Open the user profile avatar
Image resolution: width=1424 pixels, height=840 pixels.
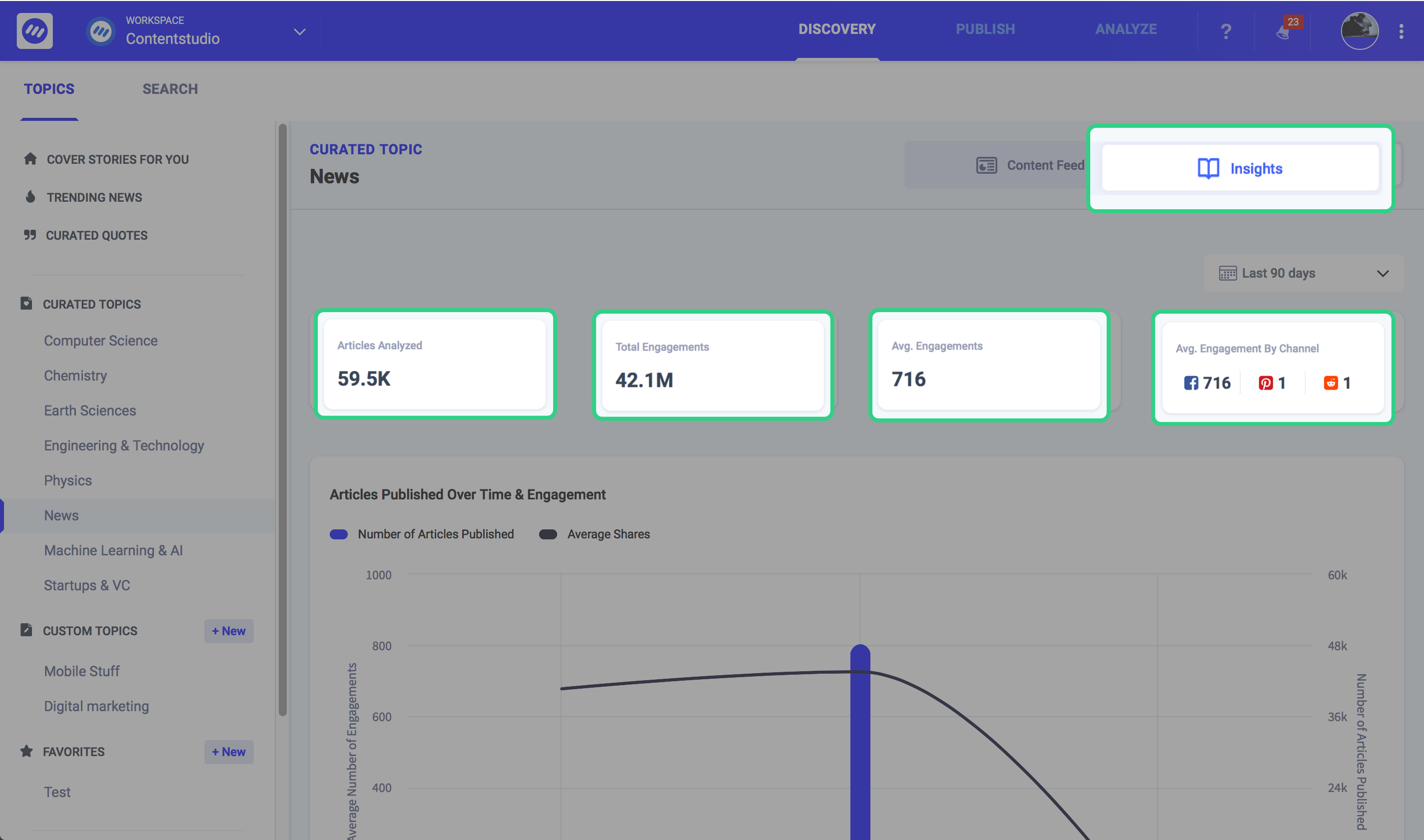1360,30
